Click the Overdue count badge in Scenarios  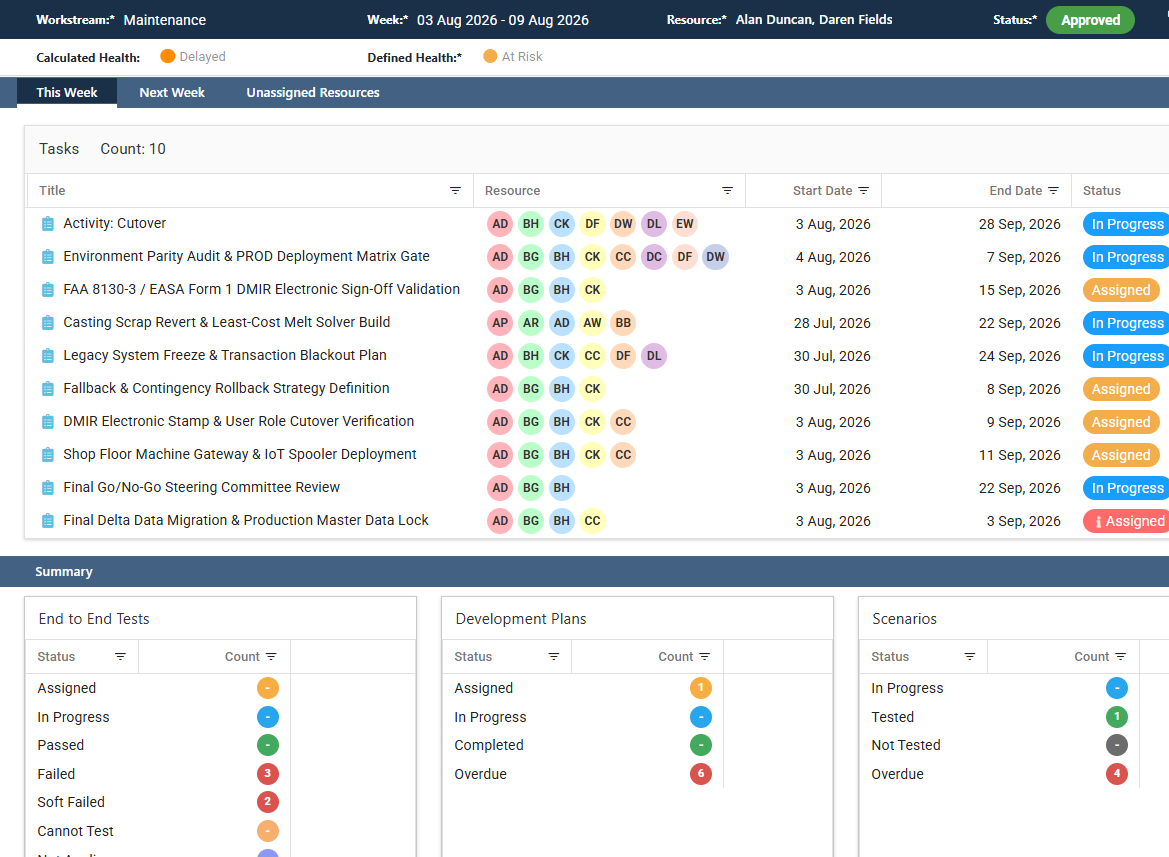pos(1117,774)
